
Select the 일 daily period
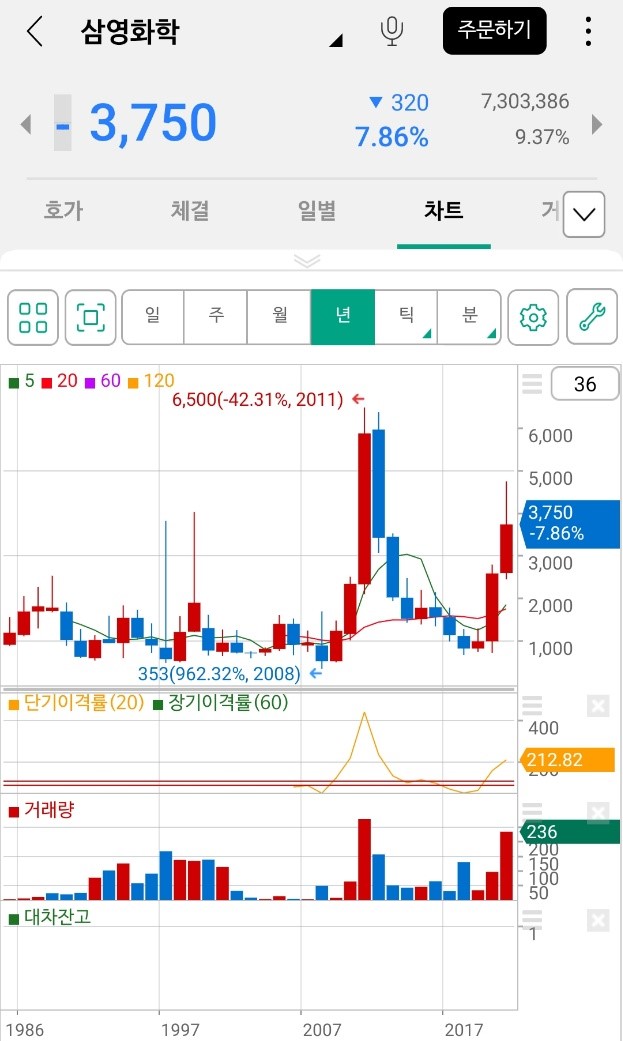[x=153, y=317]
